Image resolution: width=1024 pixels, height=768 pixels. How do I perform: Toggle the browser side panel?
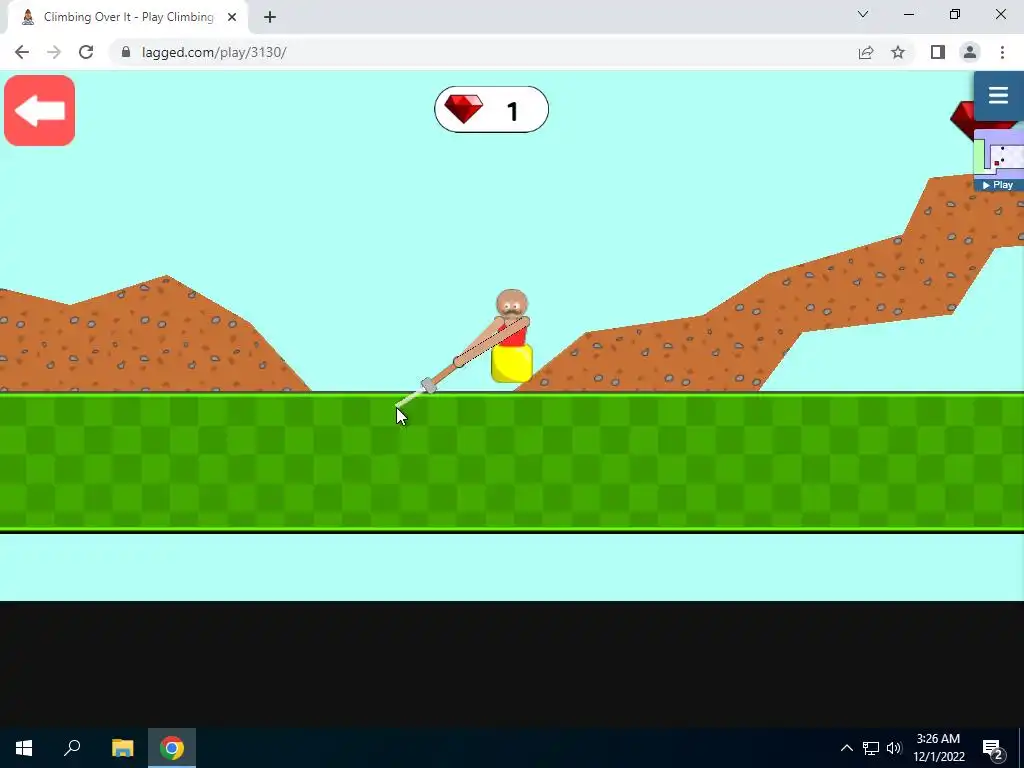pos(938,52)
